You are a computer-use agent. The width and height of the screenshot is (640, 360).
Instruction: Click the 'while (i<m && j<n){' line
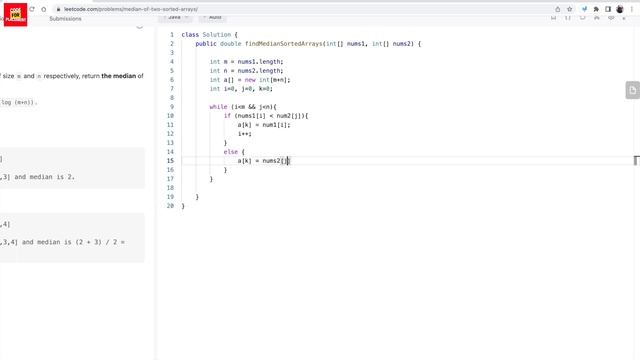pyautogui.click(x=243, y=107)
